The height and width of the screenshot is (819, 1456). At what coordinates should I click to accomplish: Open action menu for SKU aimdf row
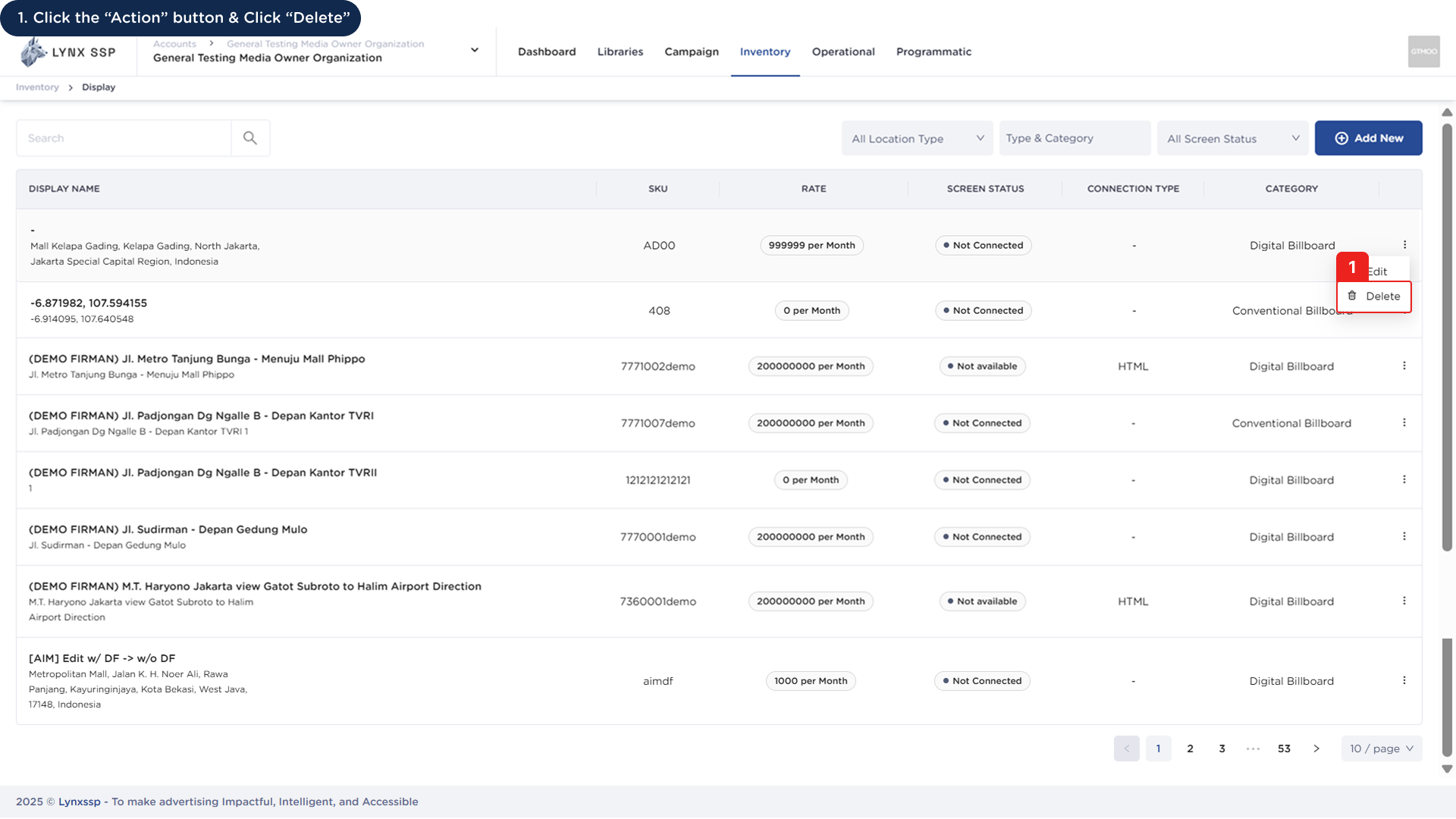(1404, 680)
